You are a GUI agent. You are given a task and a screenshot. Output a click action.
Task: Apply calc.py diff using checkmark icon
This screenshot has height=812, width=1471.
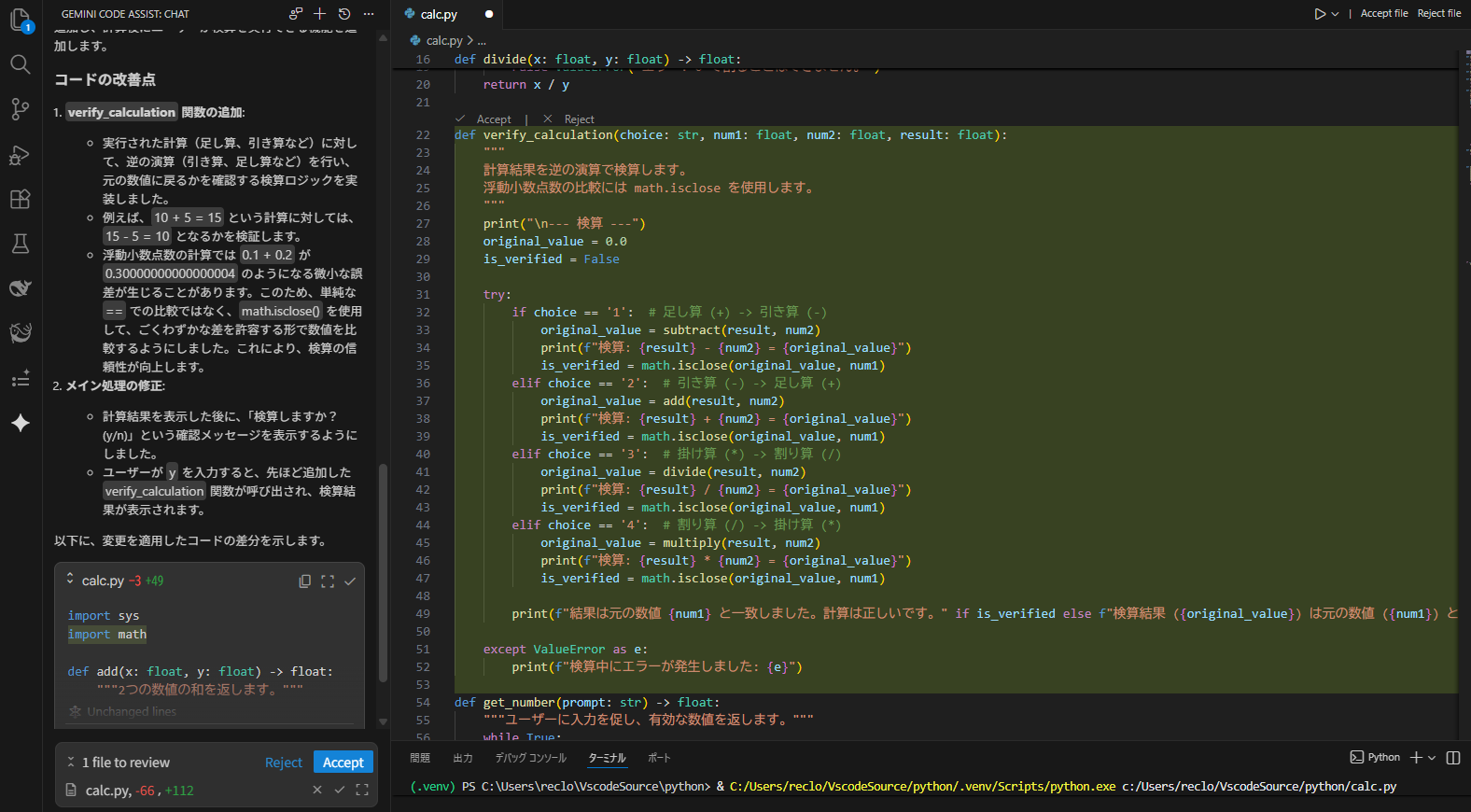click(350, 581)
